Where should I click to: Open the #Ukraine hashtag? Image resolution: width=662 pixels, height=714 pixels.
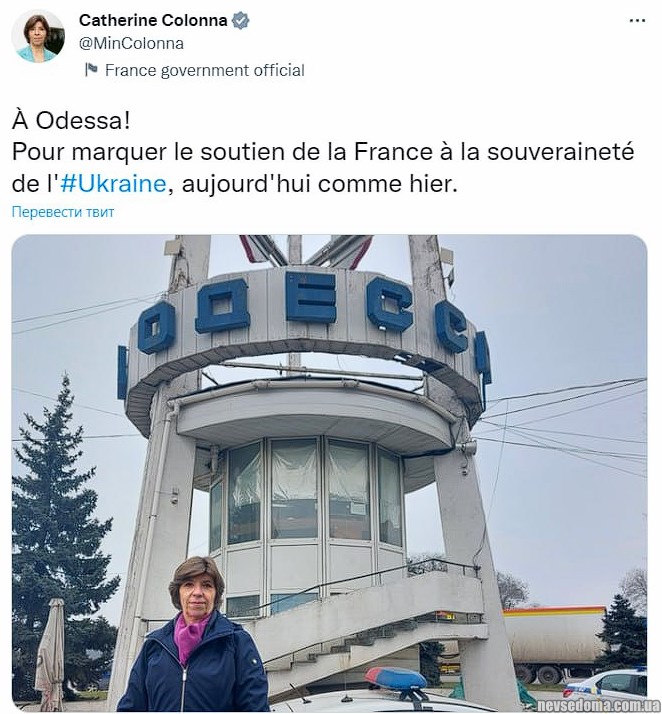pyautogui.click(x=113, y=184)
